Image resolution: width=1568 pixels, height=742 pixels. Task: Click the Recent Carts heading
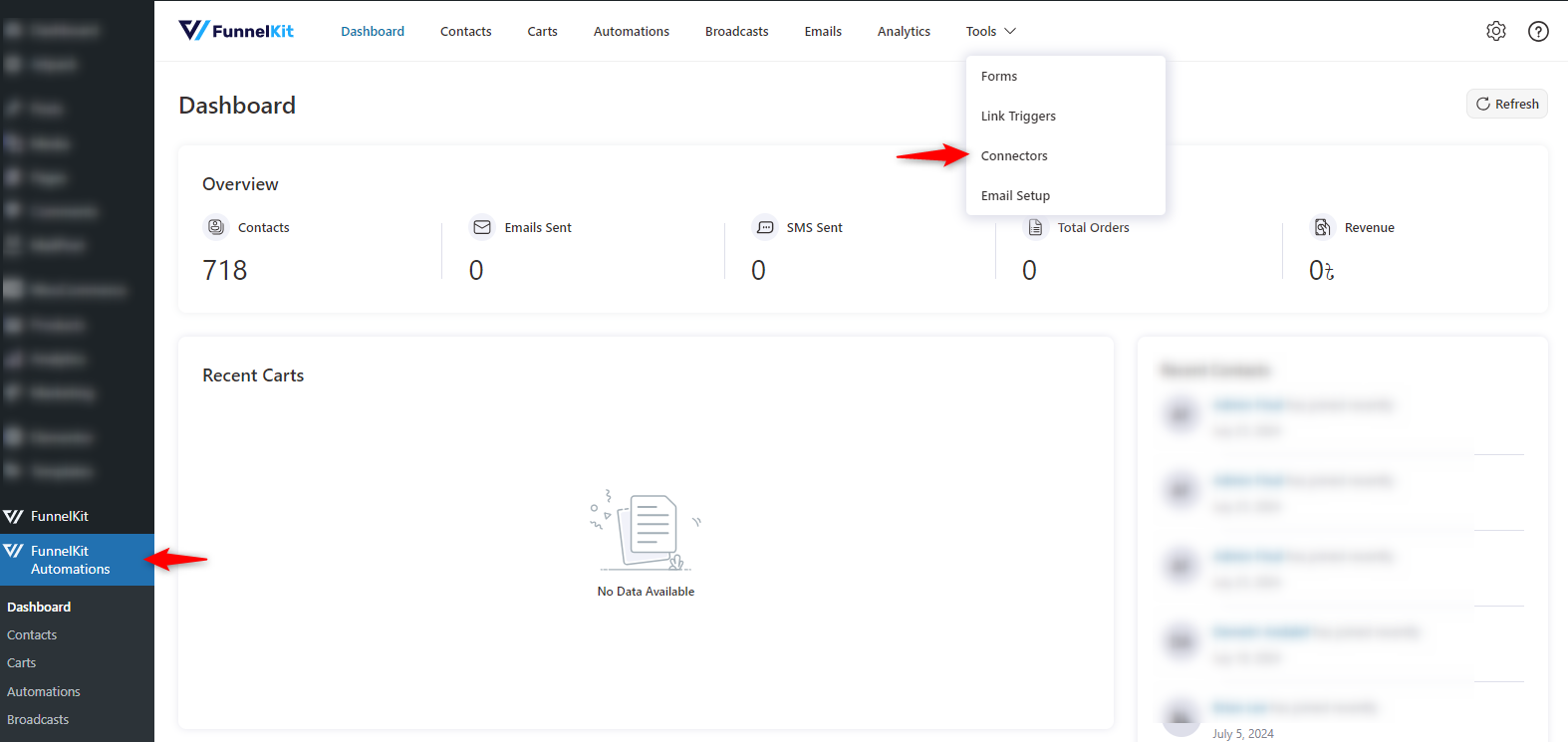253,375
